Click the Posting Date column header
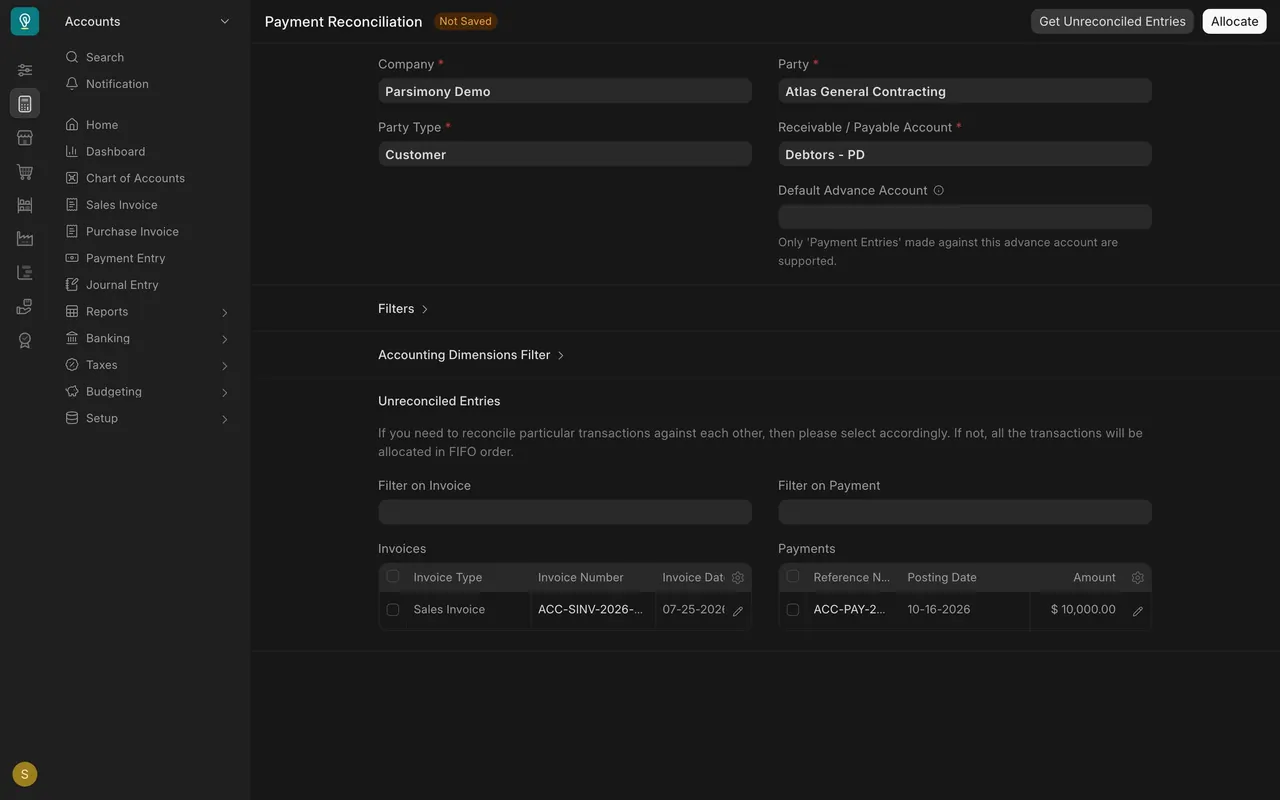Image resolution: width=1280 pixels, height=800 pixels. pos(964,578)
